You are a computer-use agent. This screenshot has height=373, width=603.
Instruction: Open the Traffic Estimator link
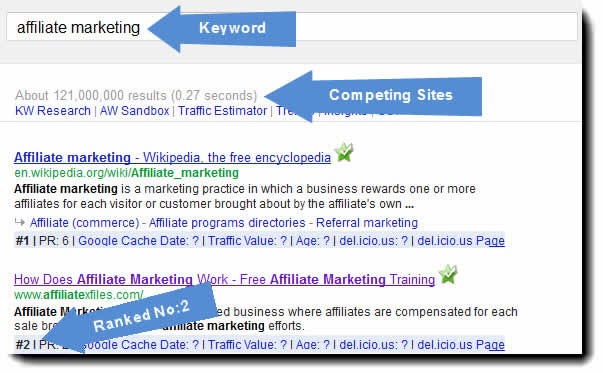222,111
